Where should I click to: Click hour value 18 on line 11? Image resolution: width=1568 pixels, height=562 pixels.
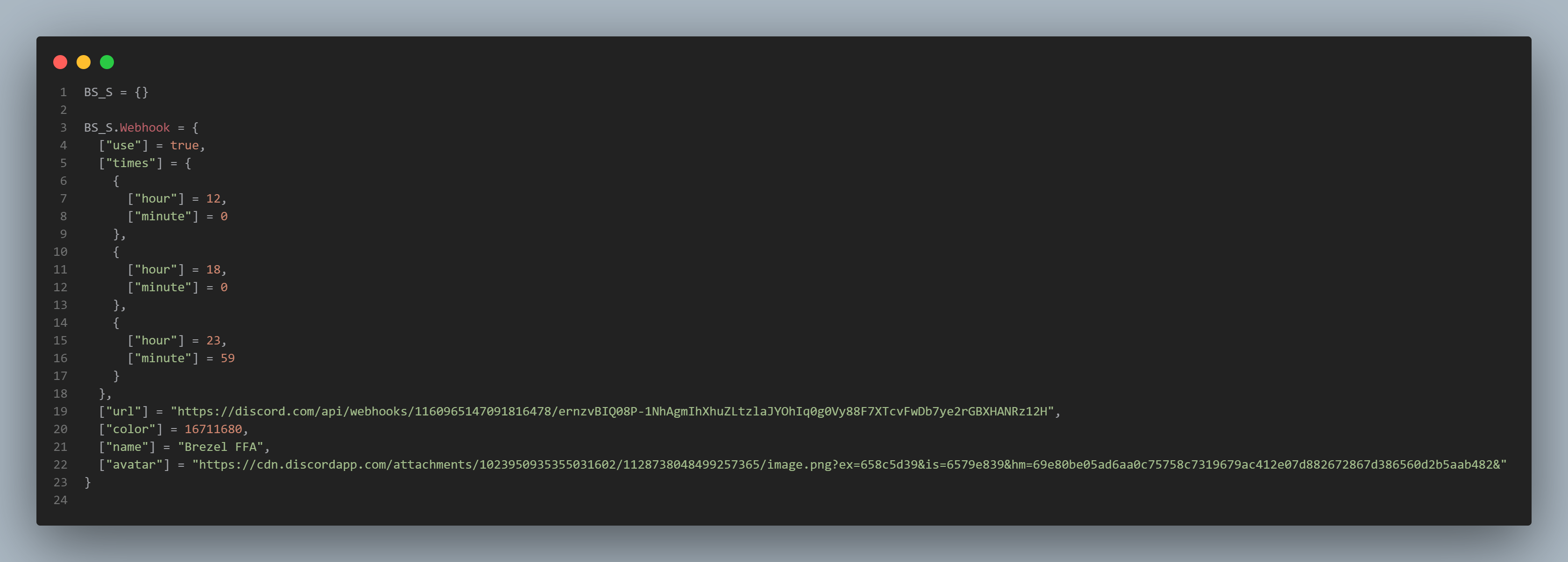(213, 269)
